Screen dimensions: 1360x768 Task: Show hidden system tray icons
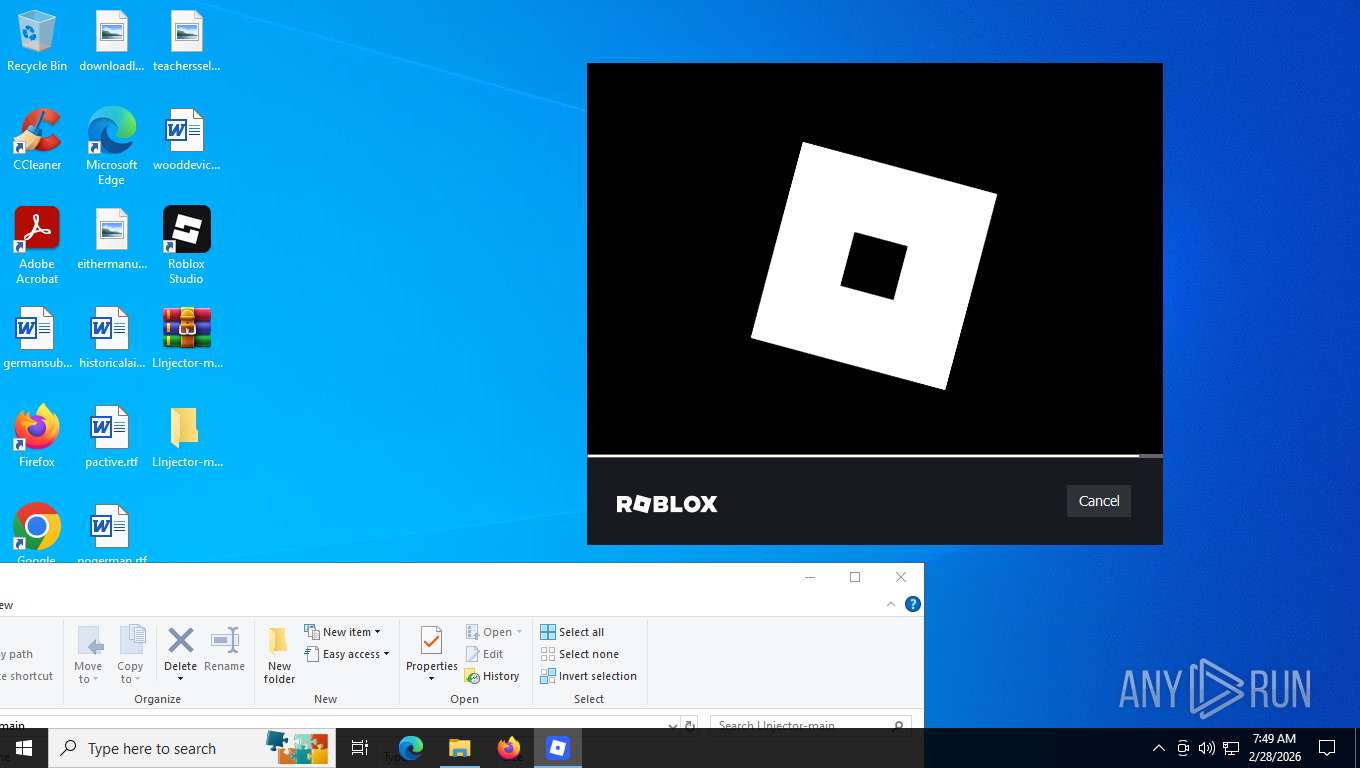coord(1159,748)
